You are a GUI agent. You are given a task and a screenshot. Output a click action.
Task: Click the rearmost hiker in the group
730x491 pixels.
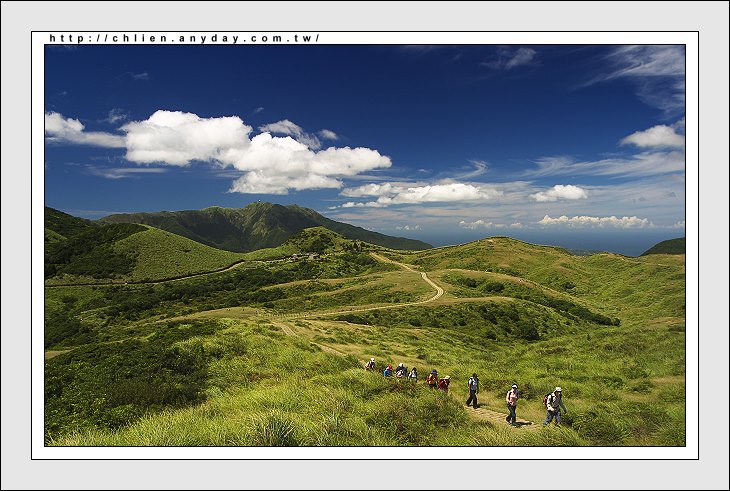371,365
